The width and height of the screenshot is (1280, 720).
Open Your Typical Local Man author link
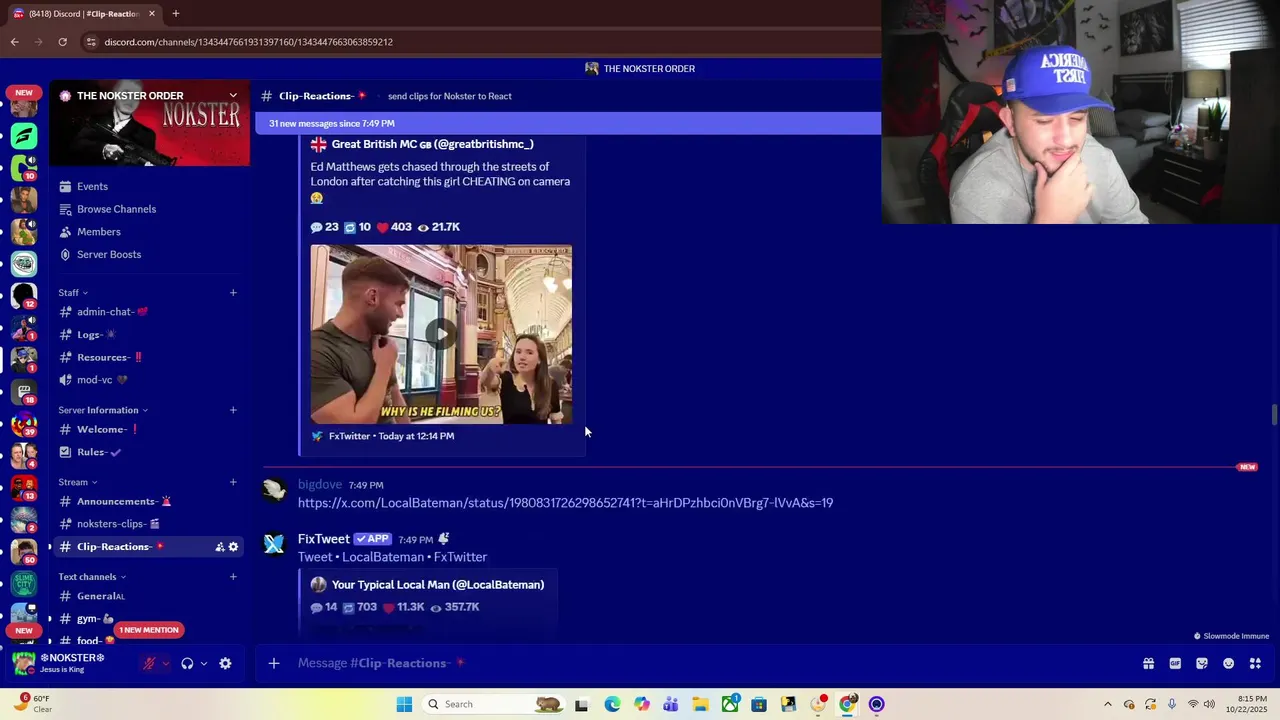(x=438, y=585)
